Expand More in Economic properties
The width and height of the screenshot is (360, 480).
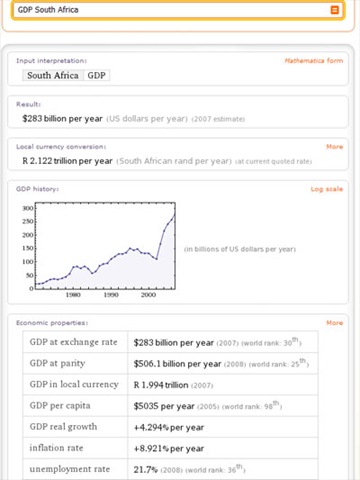[334, 323]
